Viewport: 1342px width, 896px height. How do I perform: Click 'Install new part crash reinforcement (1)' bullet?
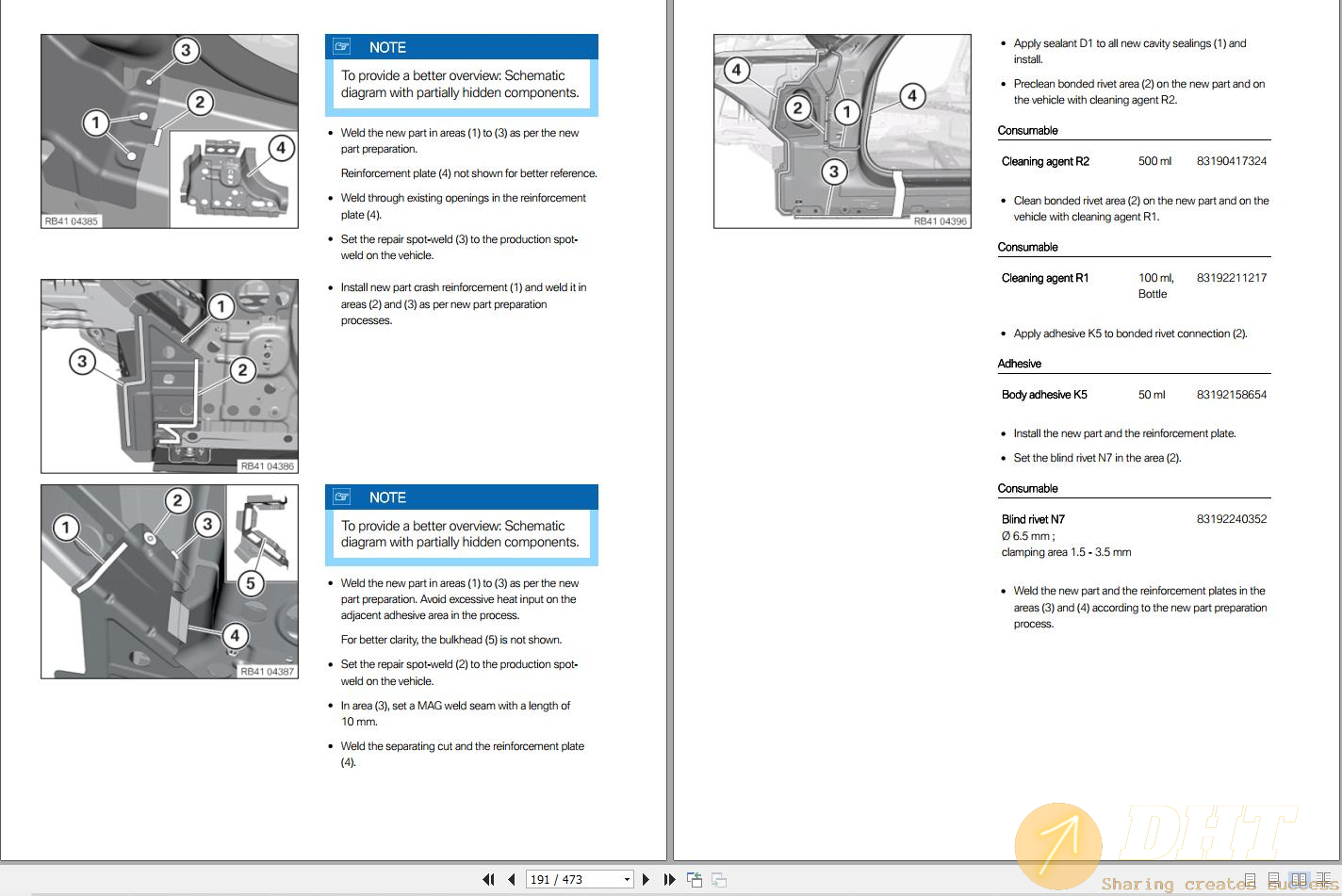click(x=464, y=304)
